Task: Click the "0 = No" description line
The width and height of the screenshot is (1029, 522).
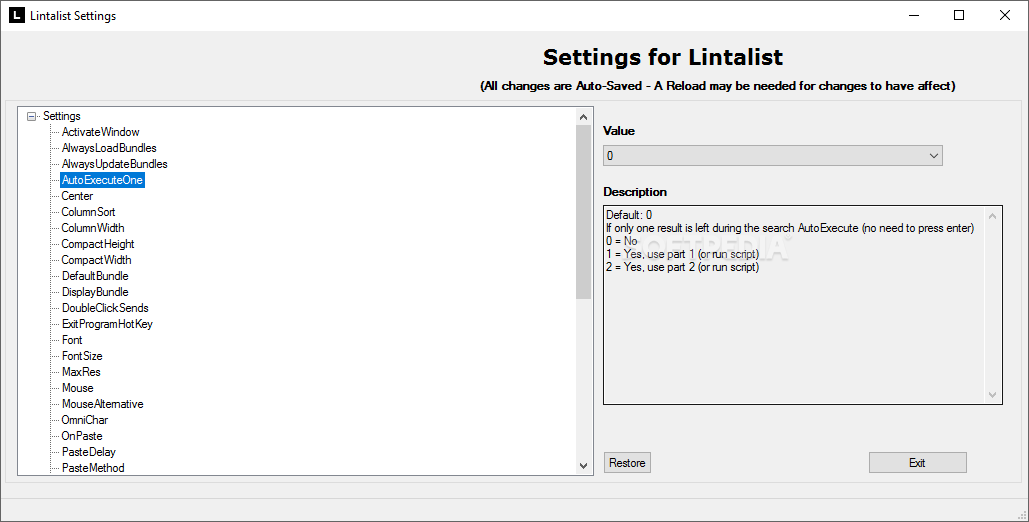Action: click(x=622, y=241)
